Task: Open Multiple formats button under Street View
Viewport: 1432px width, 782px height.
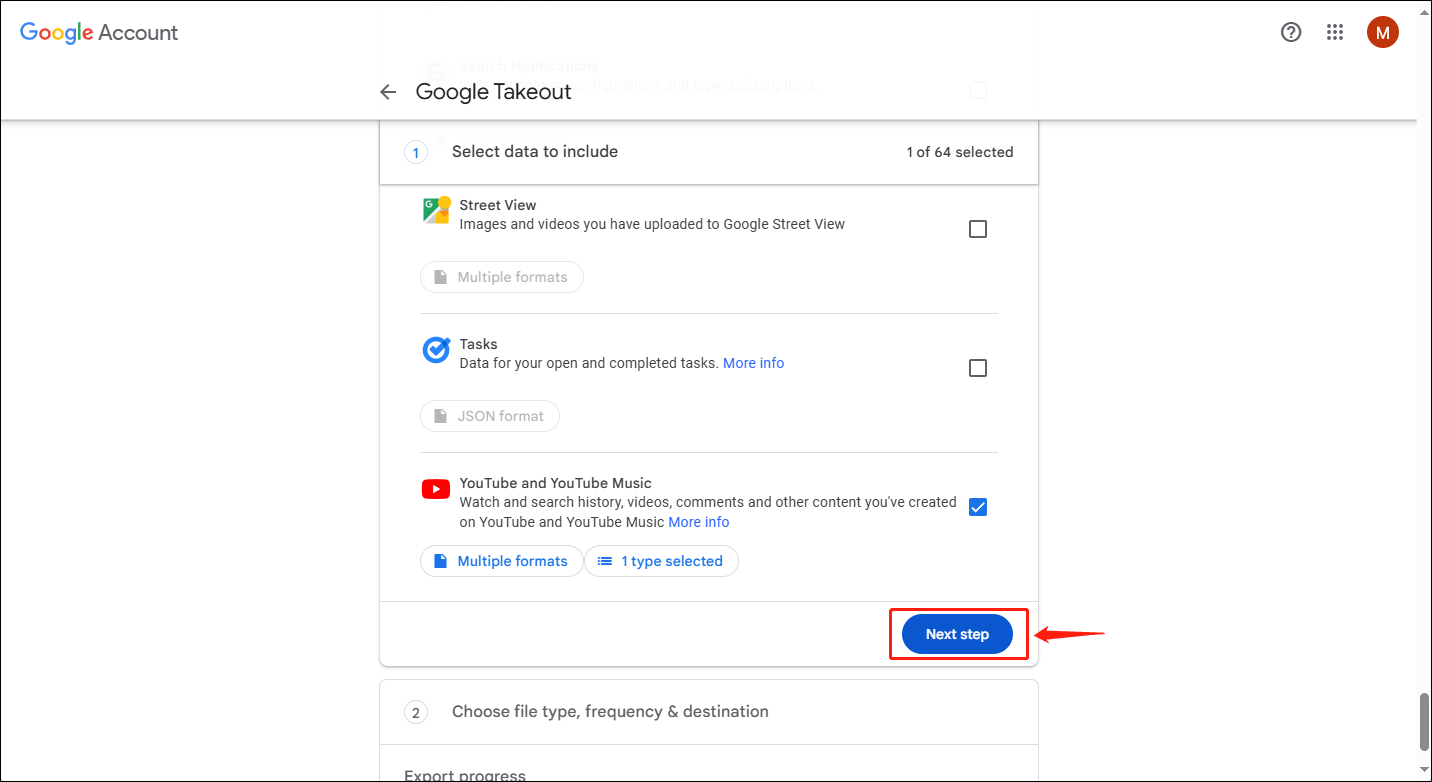Action: [502, 277]
